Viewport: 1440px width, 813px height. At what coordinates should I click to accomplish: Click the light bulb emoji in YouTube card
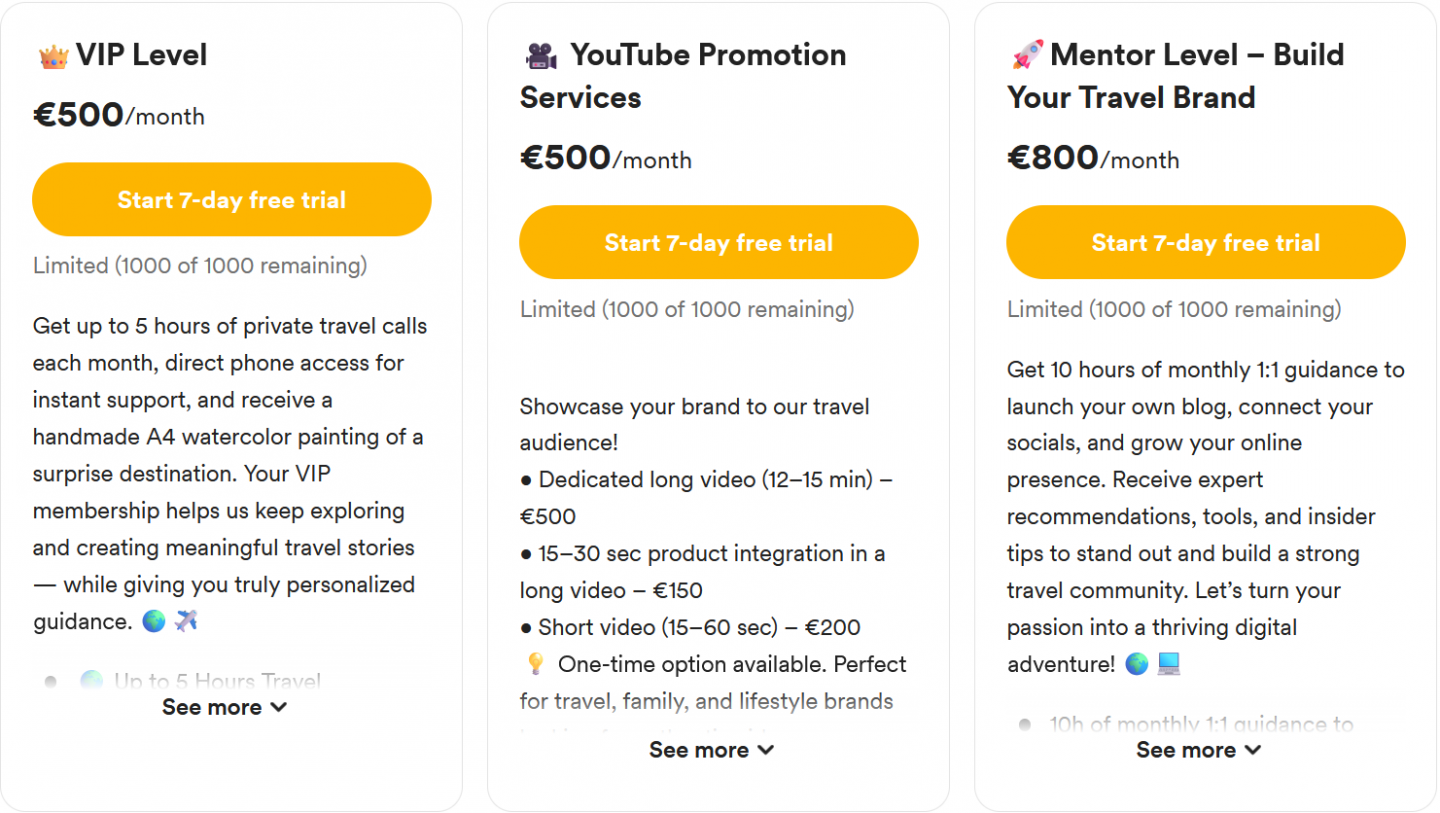click(x=534, y=665)
